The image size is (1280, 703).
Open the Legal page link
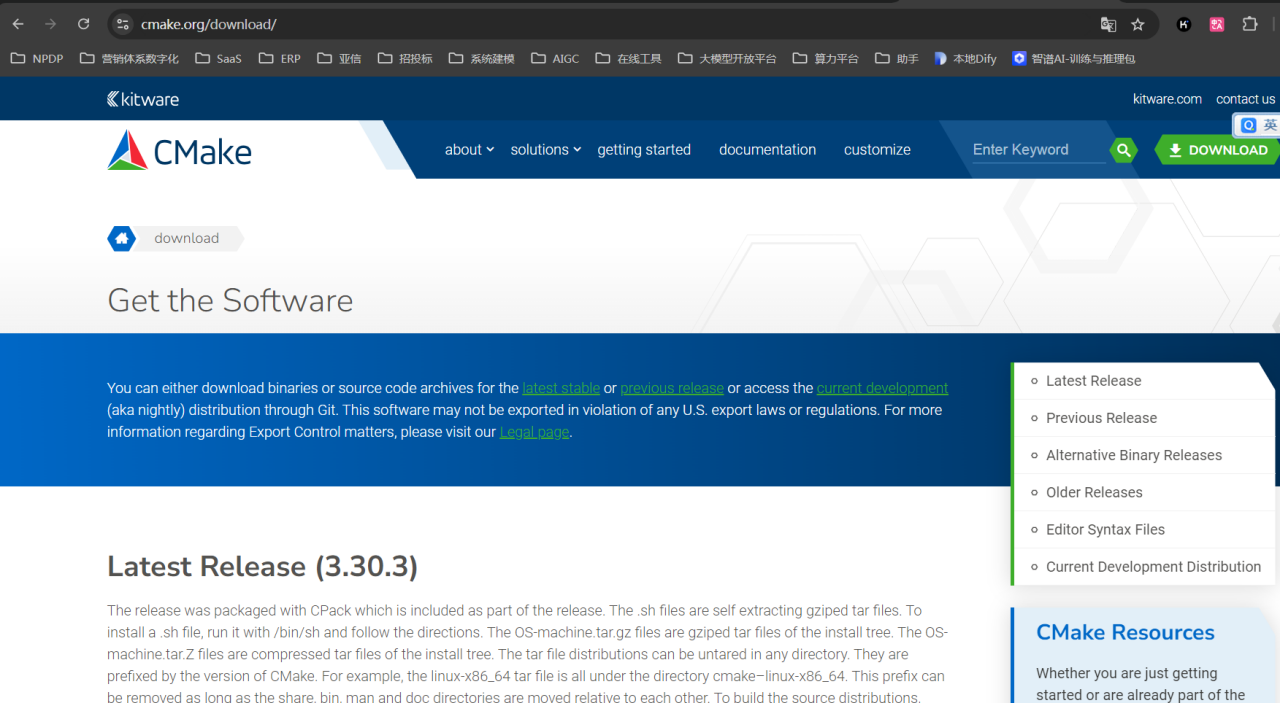(534, 432)
